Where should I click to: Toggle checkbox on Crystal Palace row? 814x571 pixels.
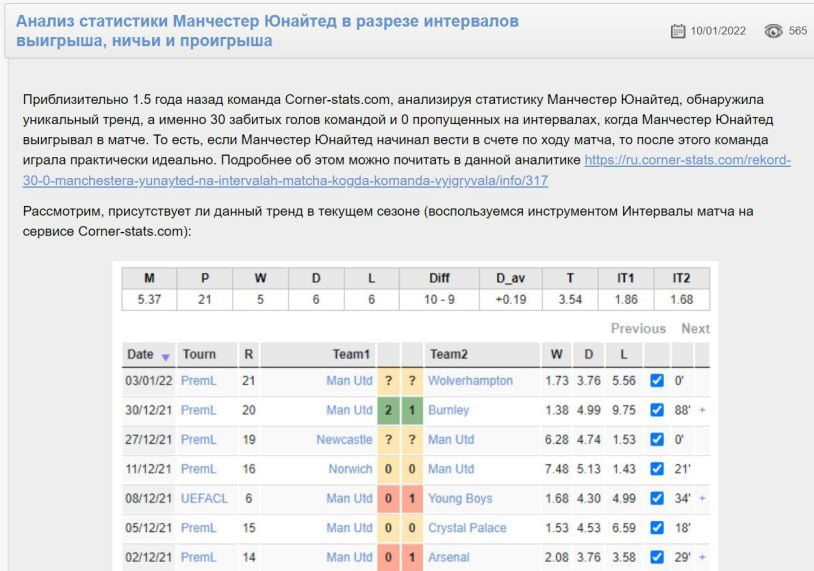tap(657, 528)
